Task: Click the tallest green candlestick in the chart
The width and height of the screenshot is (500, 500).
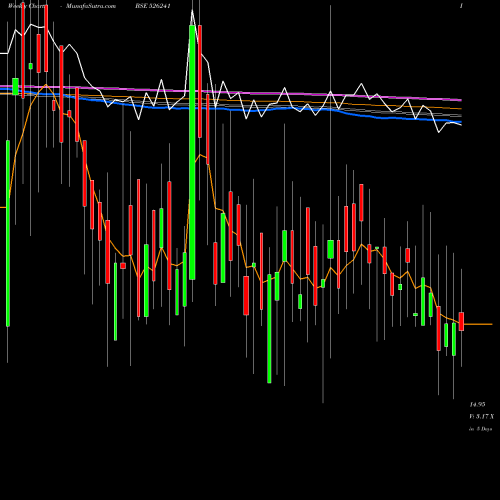Action: click(x=192, y=152)
